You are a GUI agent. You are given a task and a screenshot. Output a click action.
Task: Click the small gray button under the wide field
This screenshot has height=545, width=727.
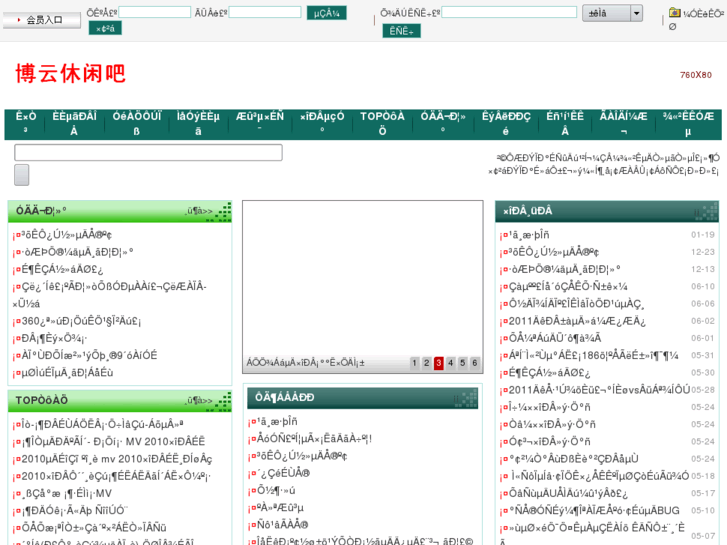(x=21, y=175)
